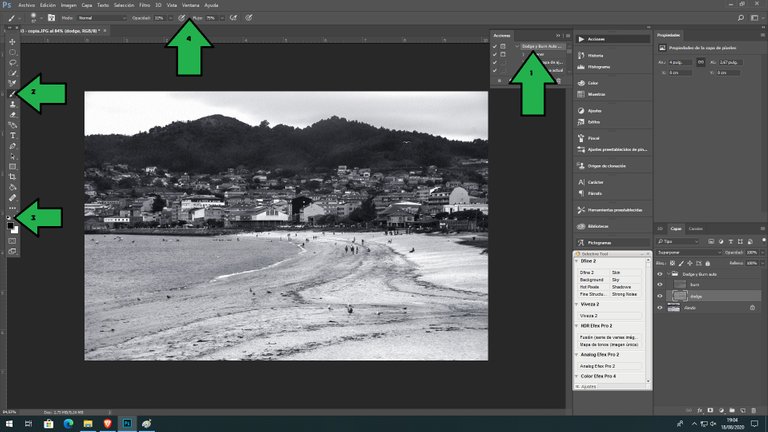
Task: Open the Ventana menu
Action: click(191, 5)
